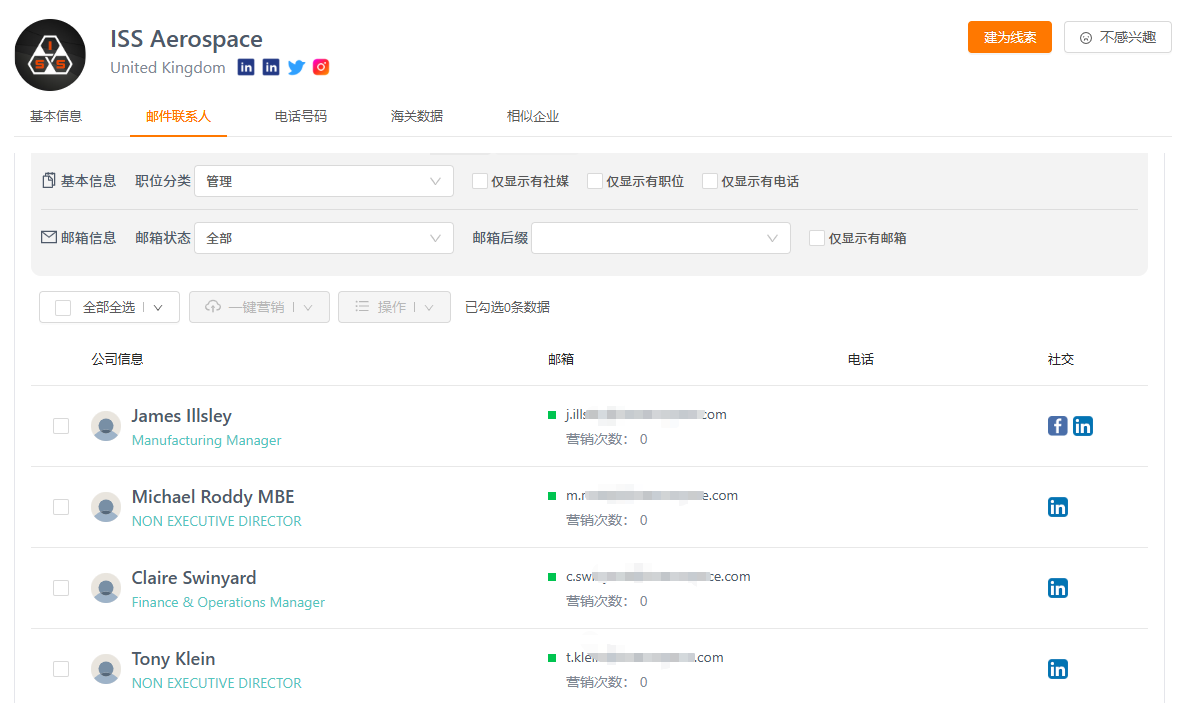Click the ISS Aerospace company title

[186, 38]
